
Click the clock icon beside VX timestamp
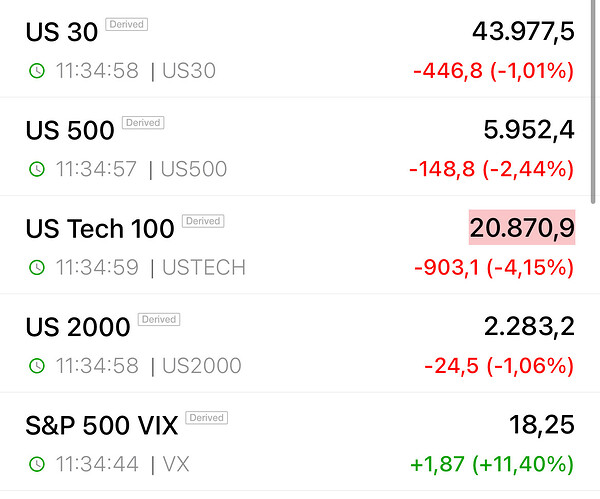click(37, 464)
